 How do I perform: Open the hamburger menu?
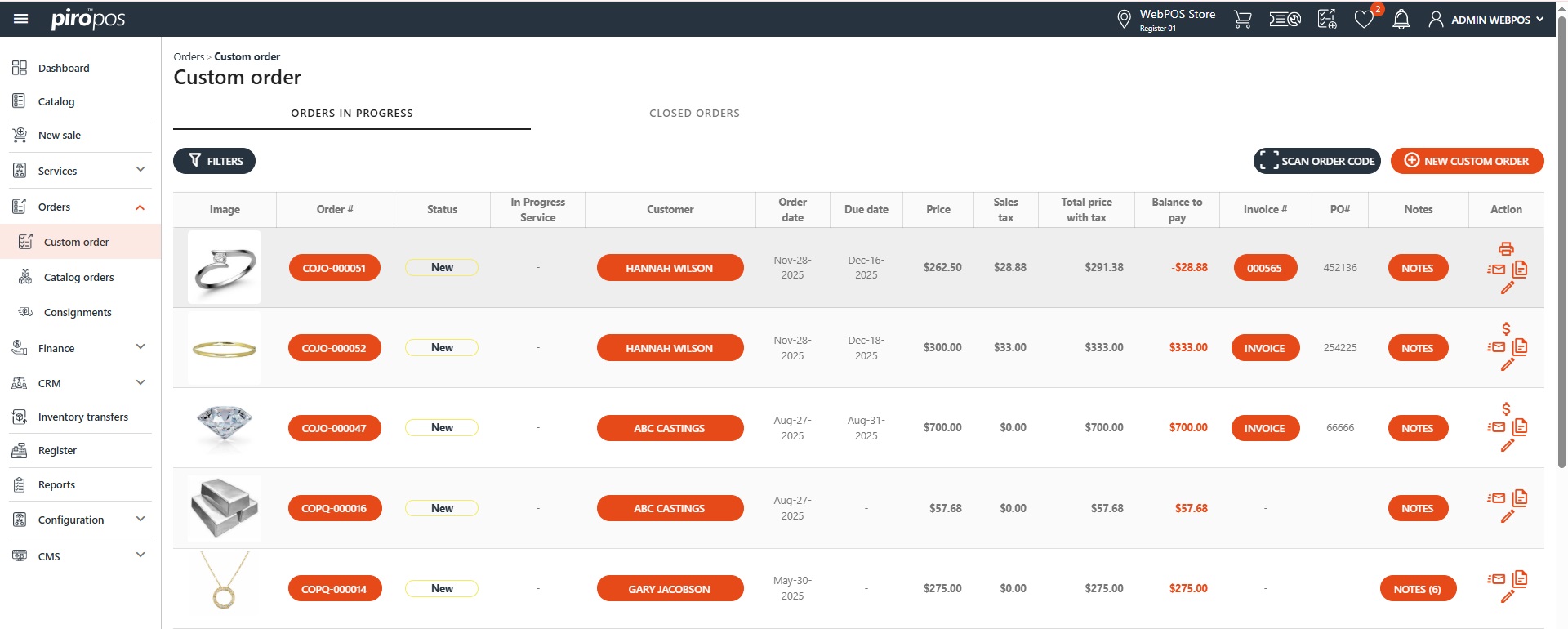(21, 19)
